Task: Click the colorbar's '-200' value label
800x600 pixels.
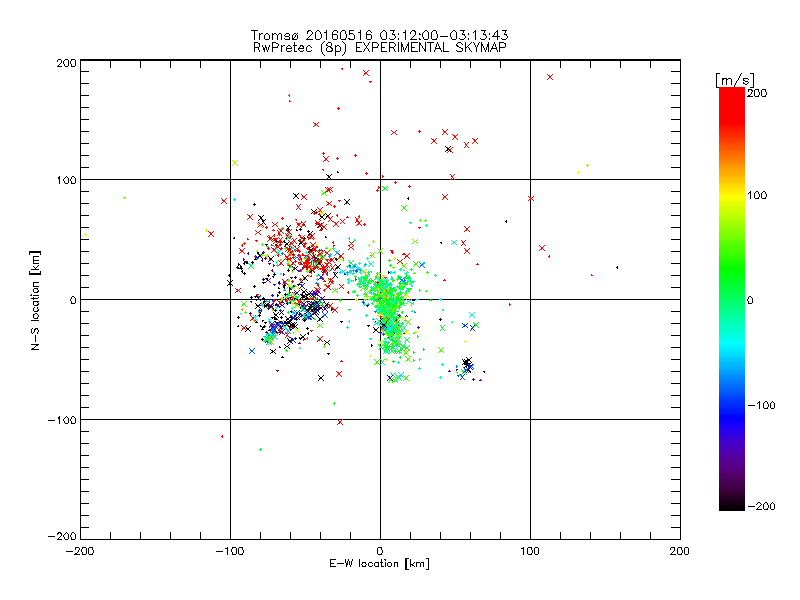Action: click(761, 506)
